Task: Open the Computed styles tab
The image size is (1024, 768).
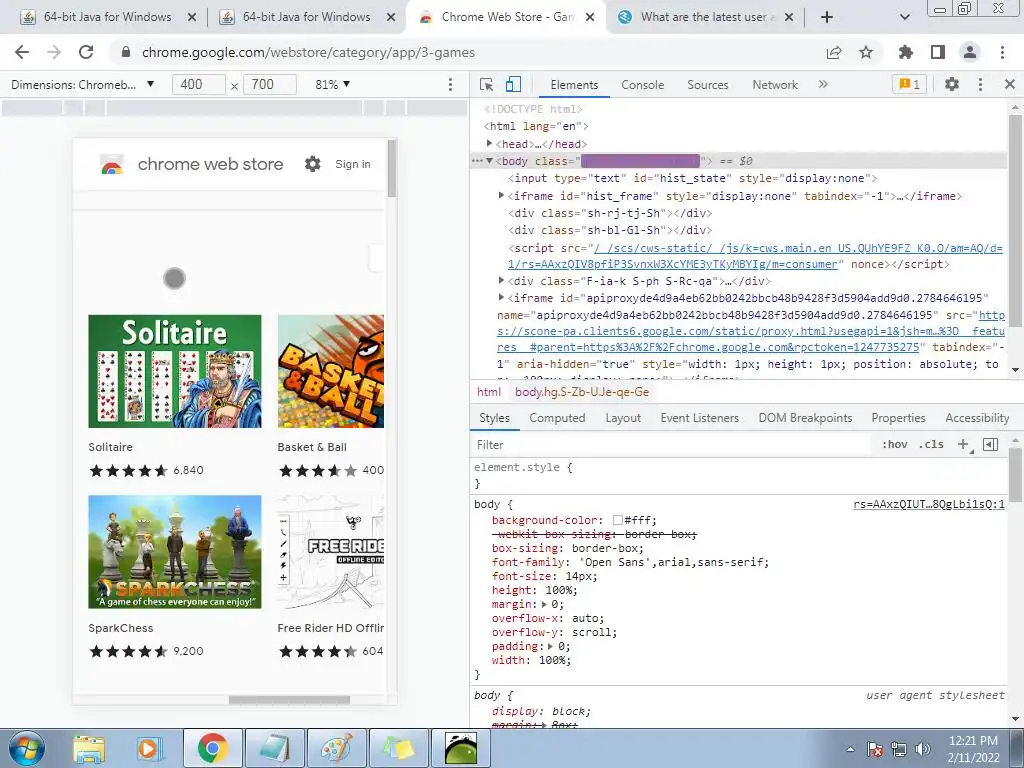Action: [x=557, y=418]
